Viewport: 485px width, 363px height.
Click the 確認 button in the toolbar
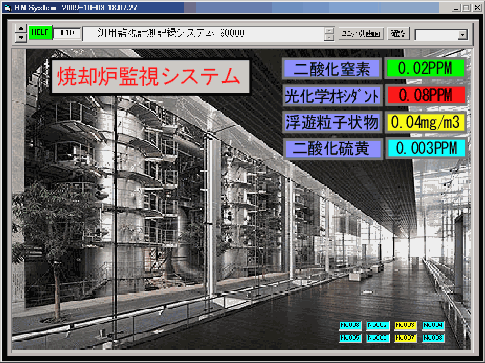coord(398,34)
